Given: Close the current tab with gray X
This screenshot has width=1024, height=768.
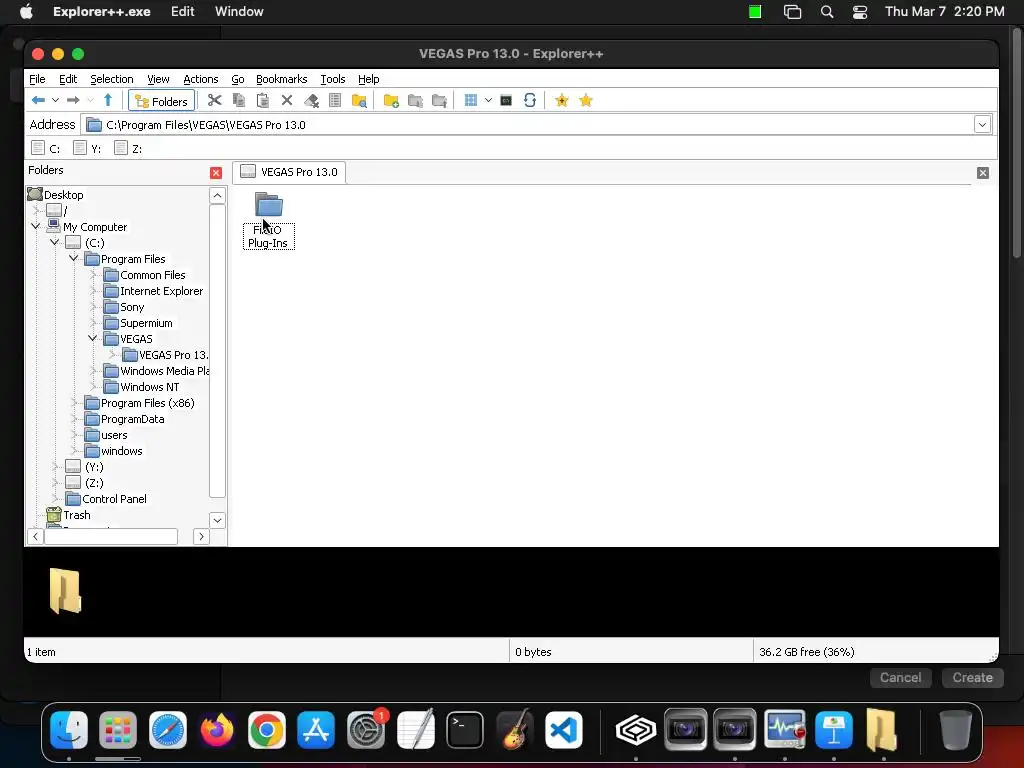Looking at the screenshot, I should [983, 173].
